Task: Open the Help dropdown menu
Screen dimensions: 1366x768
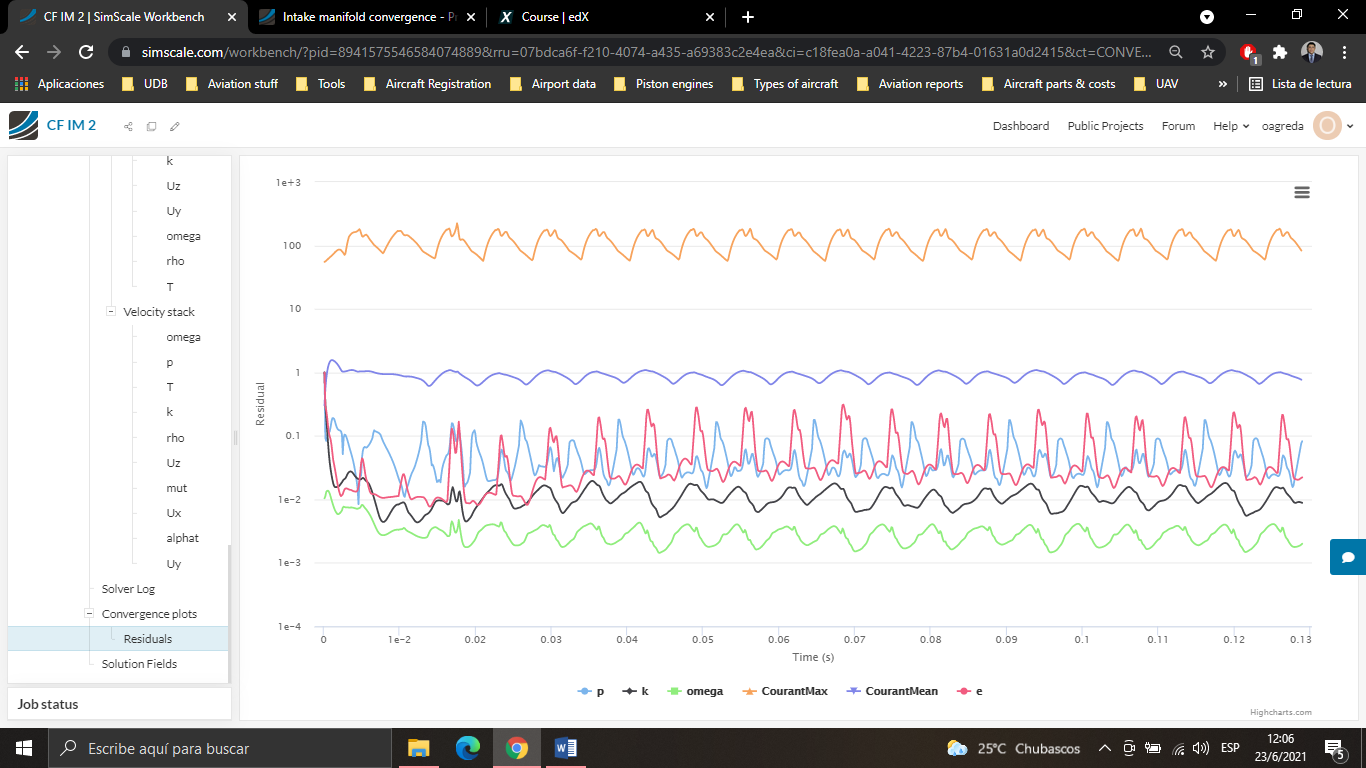Action: pyautogui.click(x=1230, y=126)
